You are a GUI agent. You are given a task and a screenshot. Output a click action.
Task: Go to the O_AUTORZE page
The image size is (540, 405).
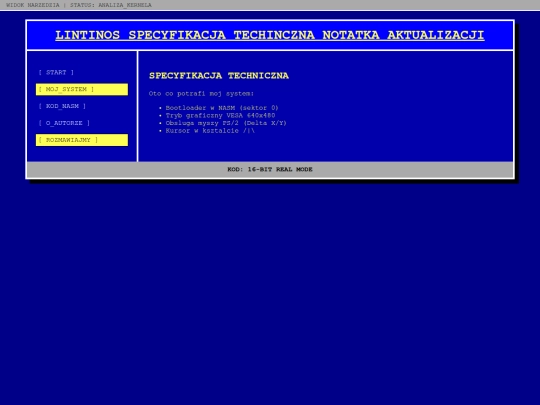pos(64,123)
